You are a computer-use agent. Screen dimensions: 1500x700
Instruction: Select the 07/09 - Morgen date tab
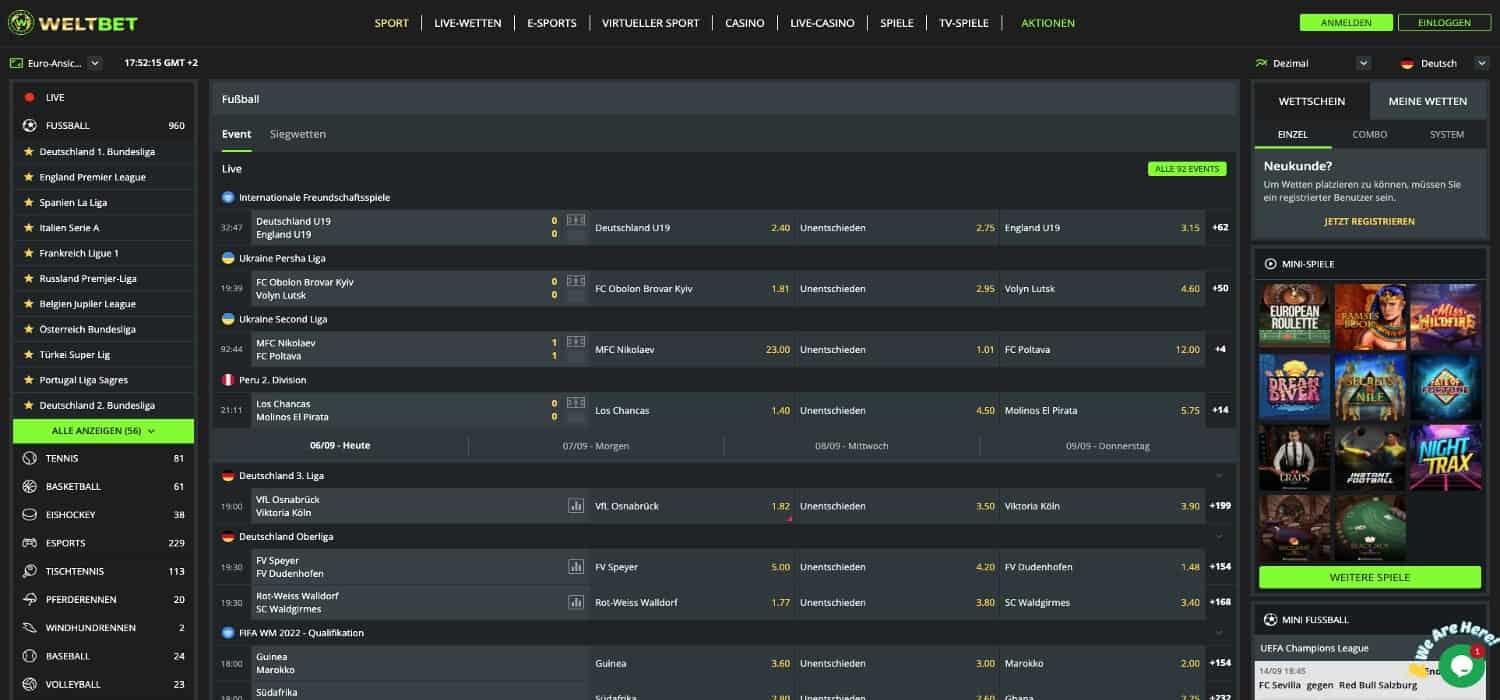(596, 446)
